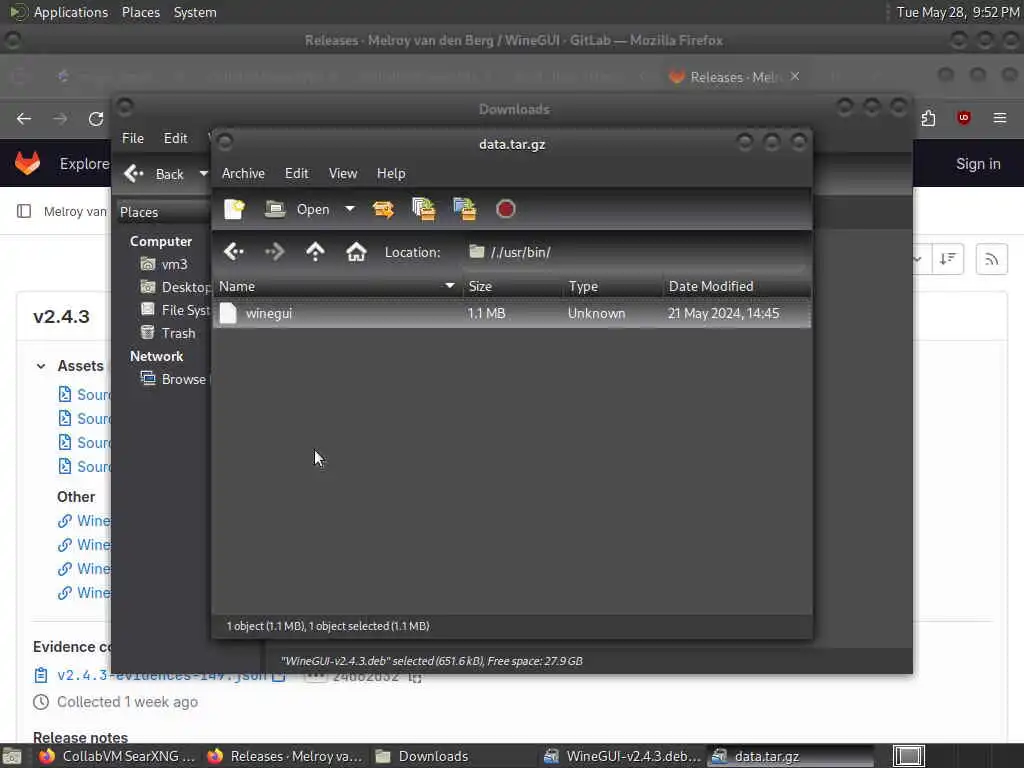Sort by Name column header
This screenshot has height=768, width=1024.
337,286
